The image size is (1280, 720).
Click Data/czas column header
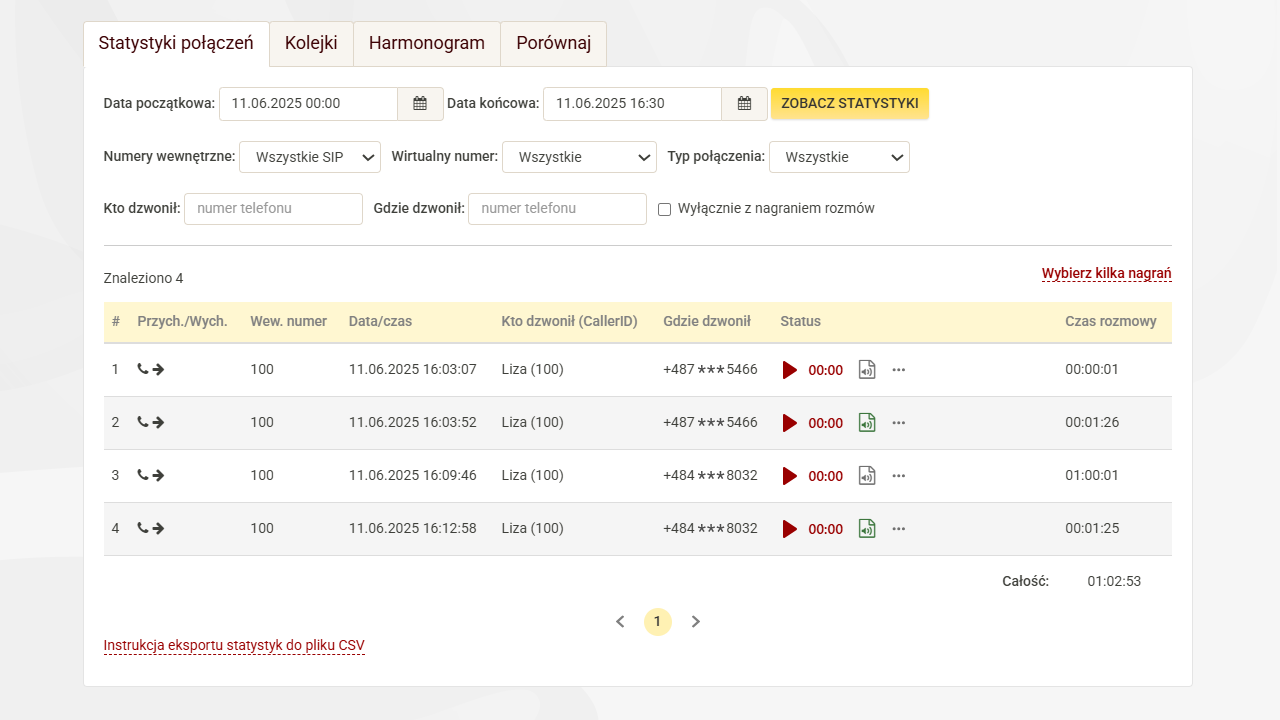click(380, 322)
